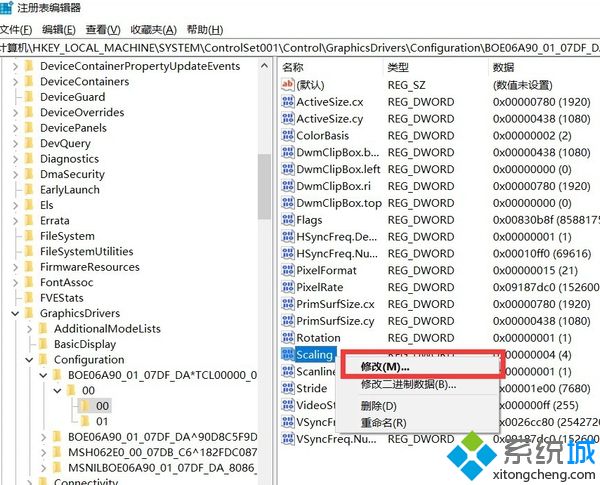Click the DwmClipBox.top value icon
The height and width of the screenshot is (485, 600).
tap(287, 203)
